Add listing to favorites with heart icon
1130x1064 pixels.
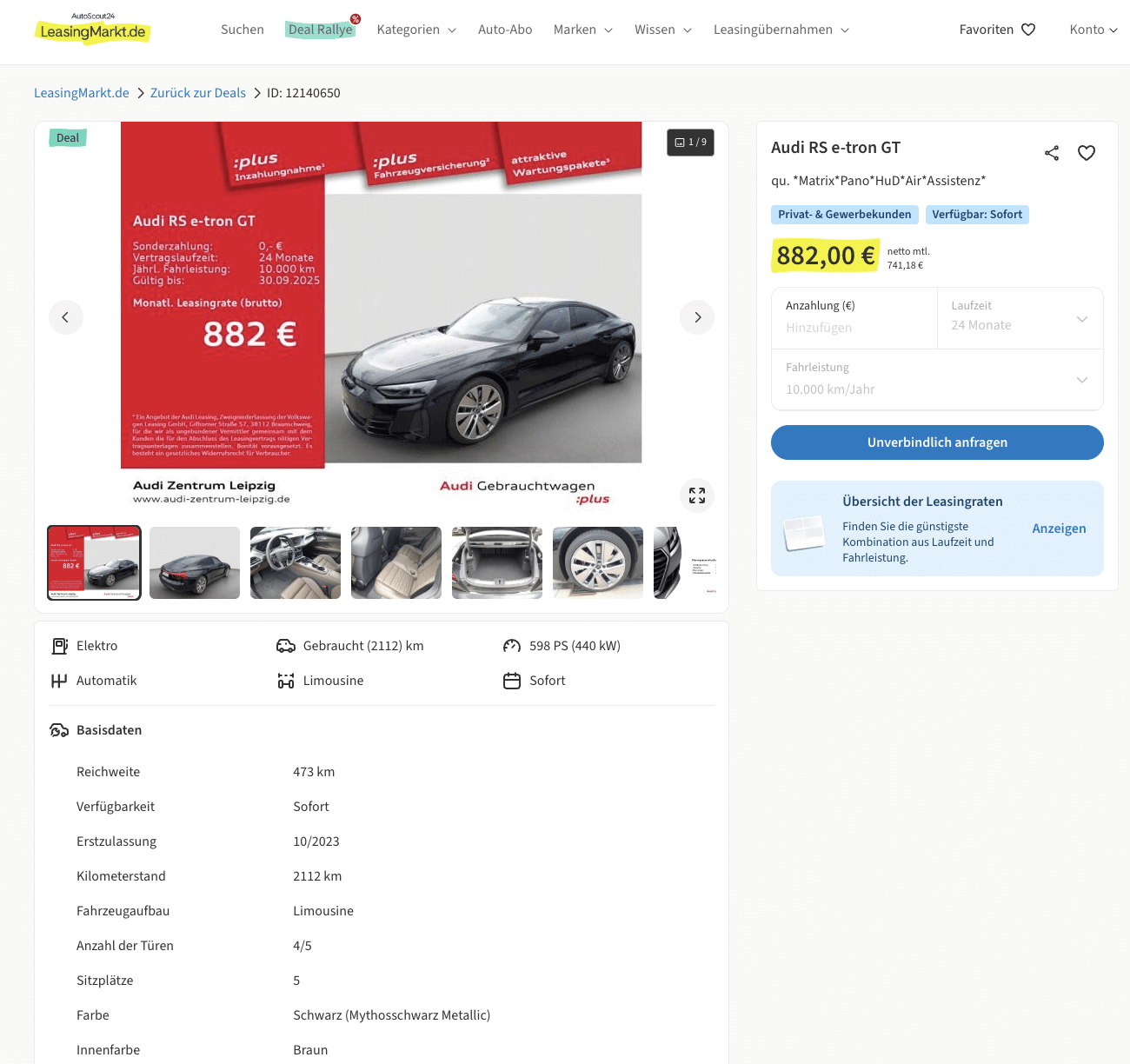(x=1087, y=153)
